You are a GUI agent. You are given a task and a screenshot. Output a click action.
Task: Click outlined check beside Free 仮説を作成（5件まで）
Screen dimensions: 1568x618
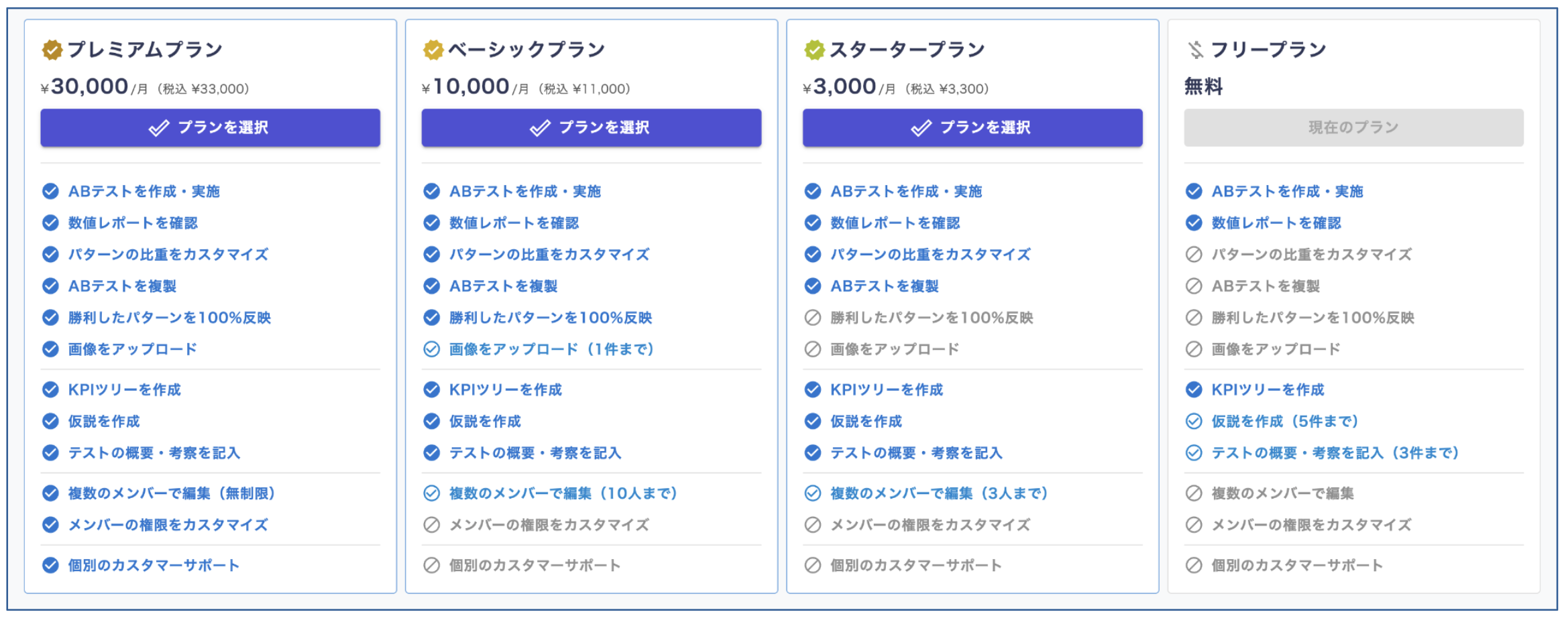[x=1194, y=422]
